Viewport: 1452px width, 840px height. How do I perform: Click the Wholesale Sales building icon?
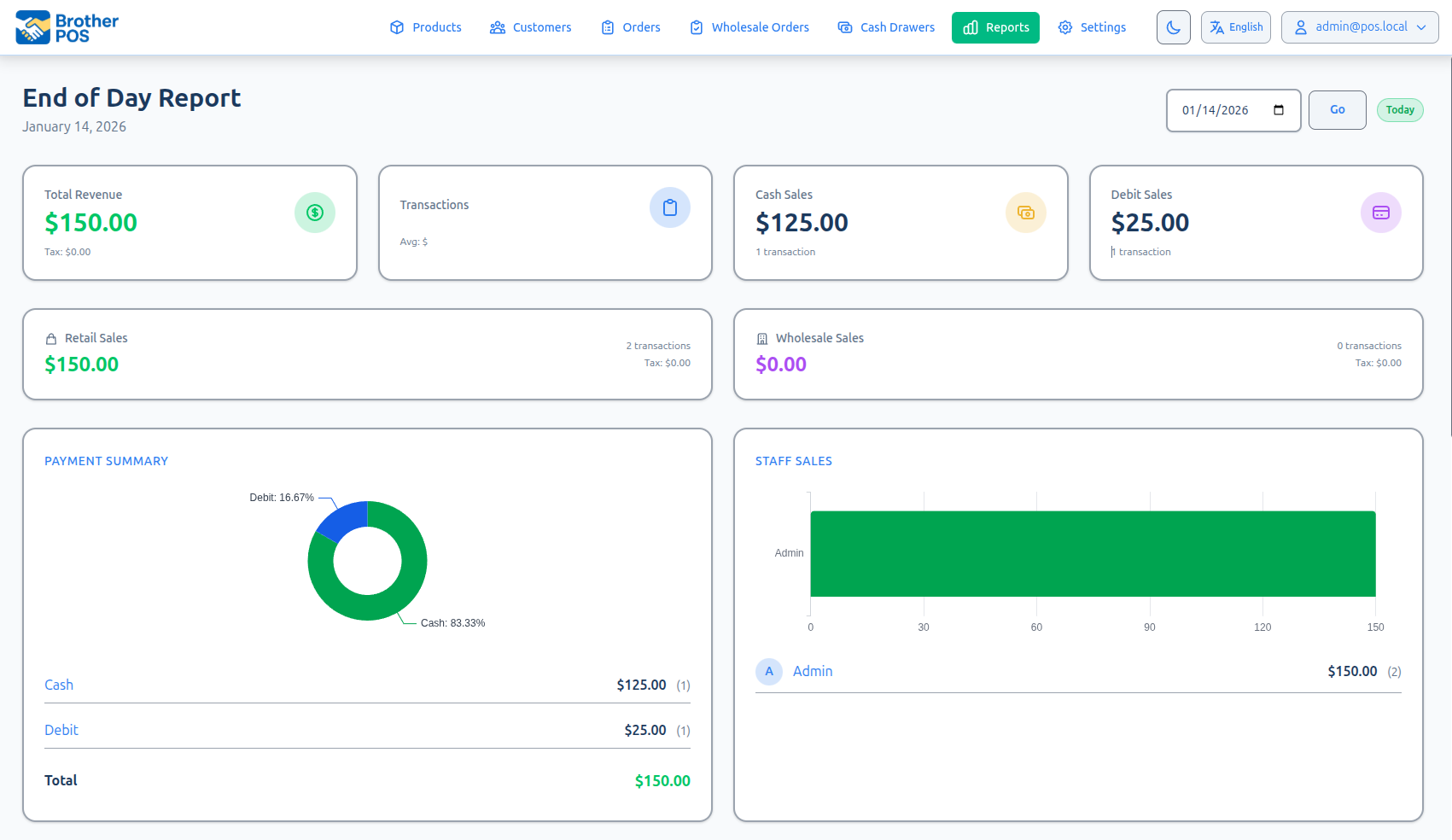click(x=762, y=339)
